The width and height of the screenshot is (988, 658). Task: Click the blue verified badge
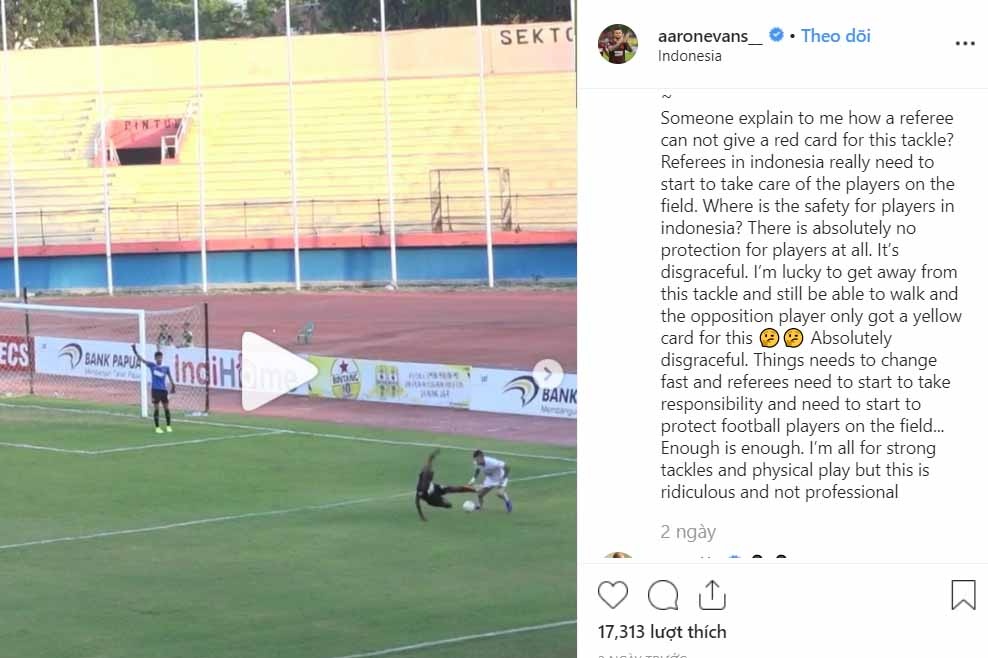coord(776,36)
